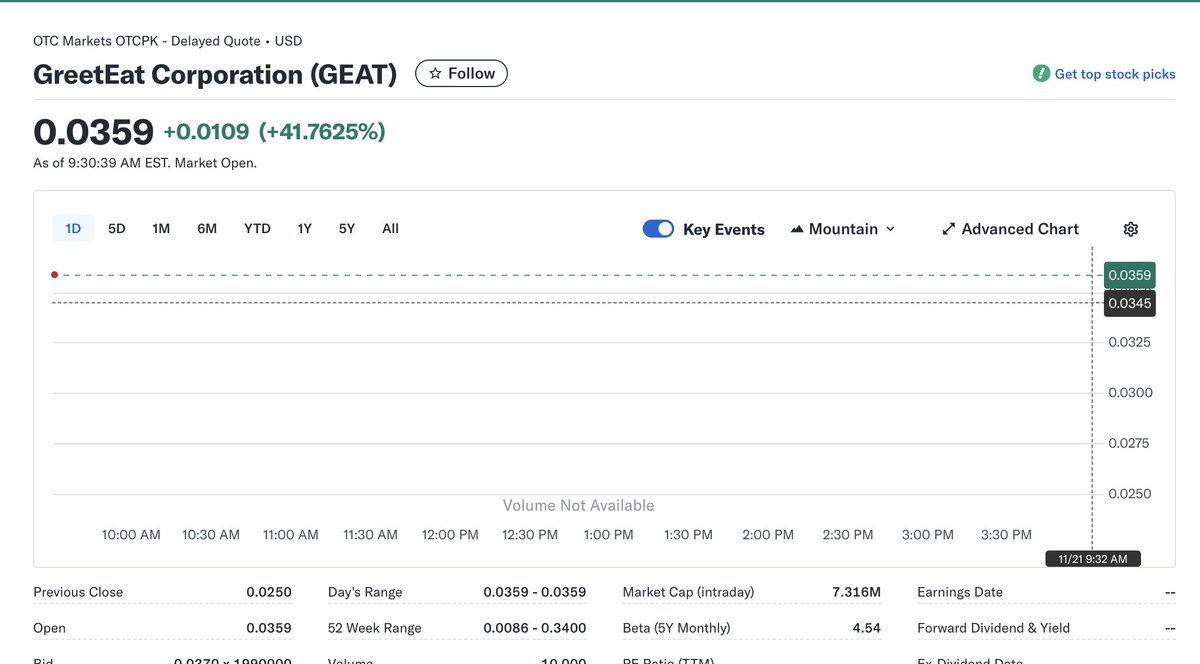Click the 2:30 PM time axis label

[x=848, y=535]
